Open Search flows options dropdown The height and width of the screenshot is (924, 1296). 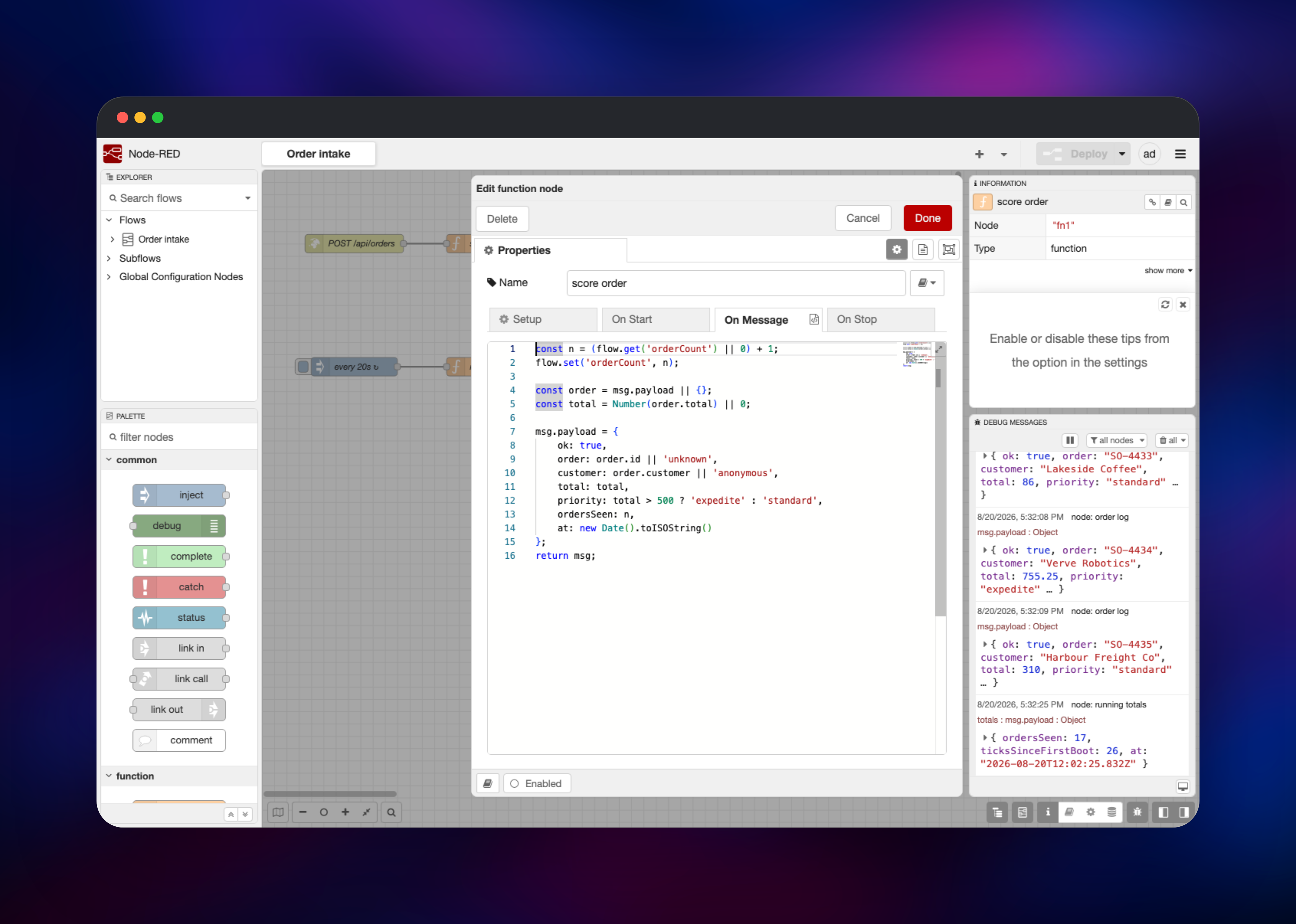point(248,198)
